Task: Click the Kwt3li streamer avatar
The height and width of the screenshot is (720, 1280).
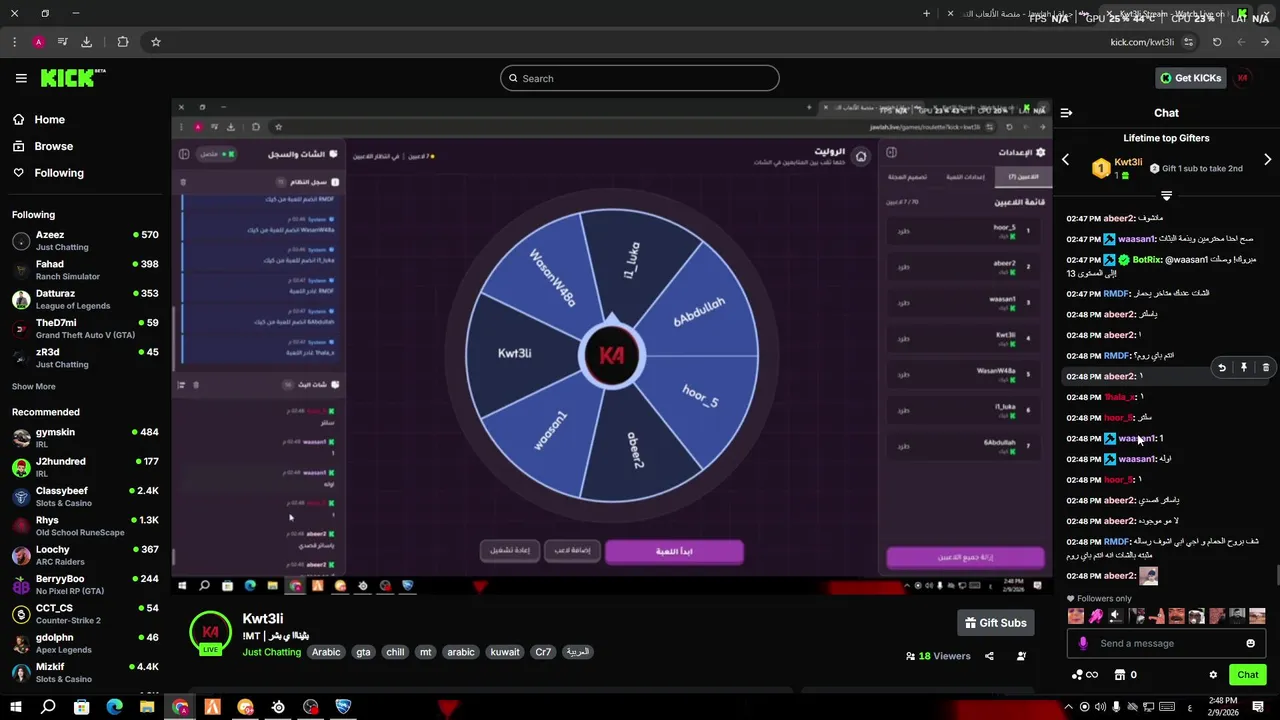Action: (210, 633)
